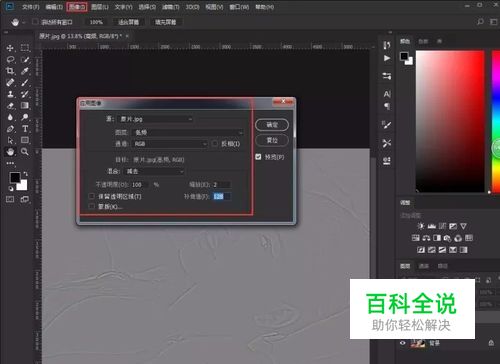The image size is (500, 364).
Task: Enable the Invert checkbox in Apply Image
Action: coord(215,144)
